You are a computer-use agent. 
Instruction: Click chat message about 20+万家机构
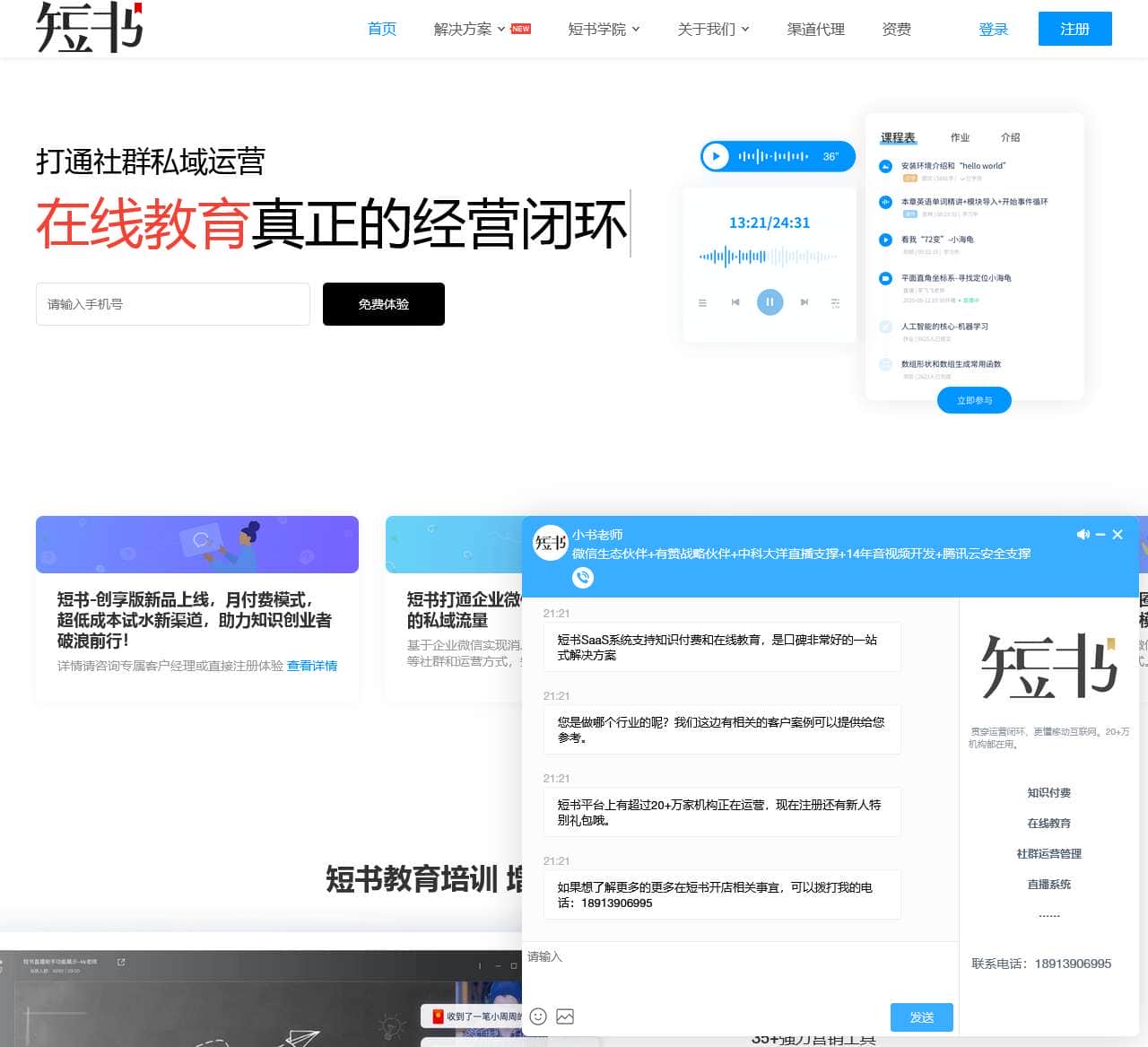click(x=722, y=812)
